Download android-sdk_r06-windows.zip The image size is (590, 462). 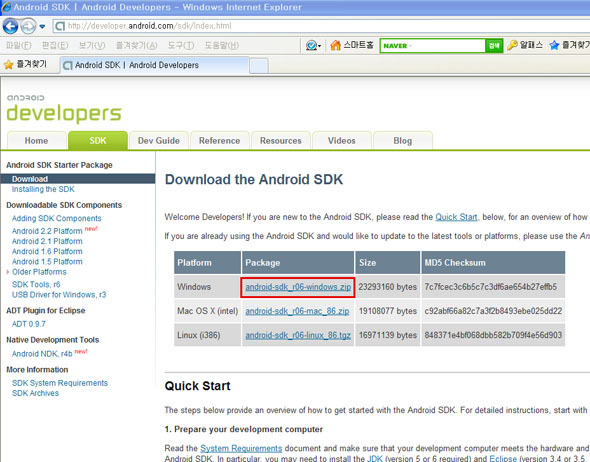(x=298, y=287)
